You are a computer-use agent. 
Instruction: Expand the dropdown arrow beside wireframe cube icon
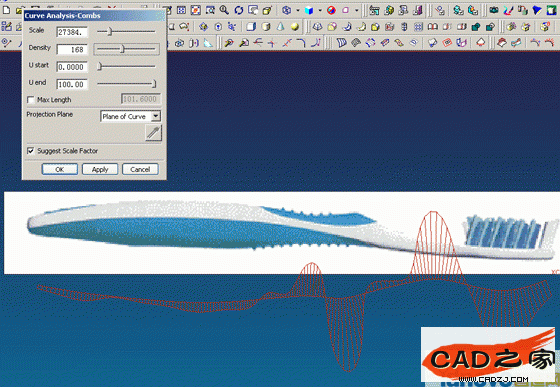[x=298, y=10]
